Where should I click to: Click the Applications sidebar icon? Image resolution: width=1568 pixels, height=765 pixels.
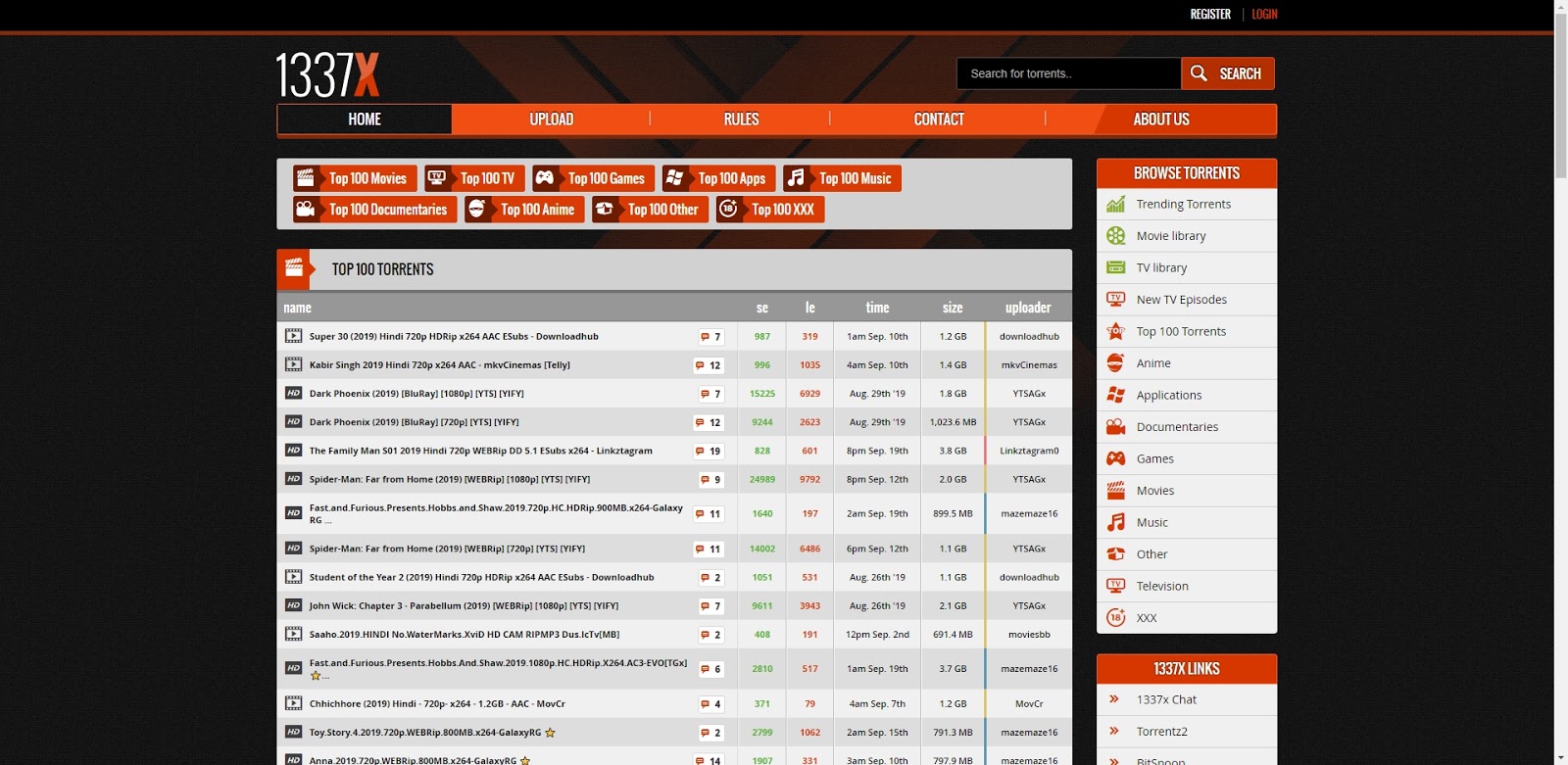1115,395
